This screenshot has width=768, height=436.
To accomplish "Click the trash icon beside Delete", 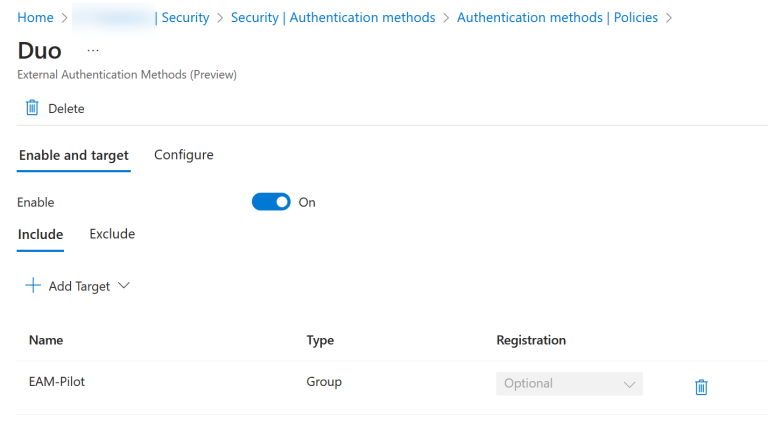I will click(31, 108).
